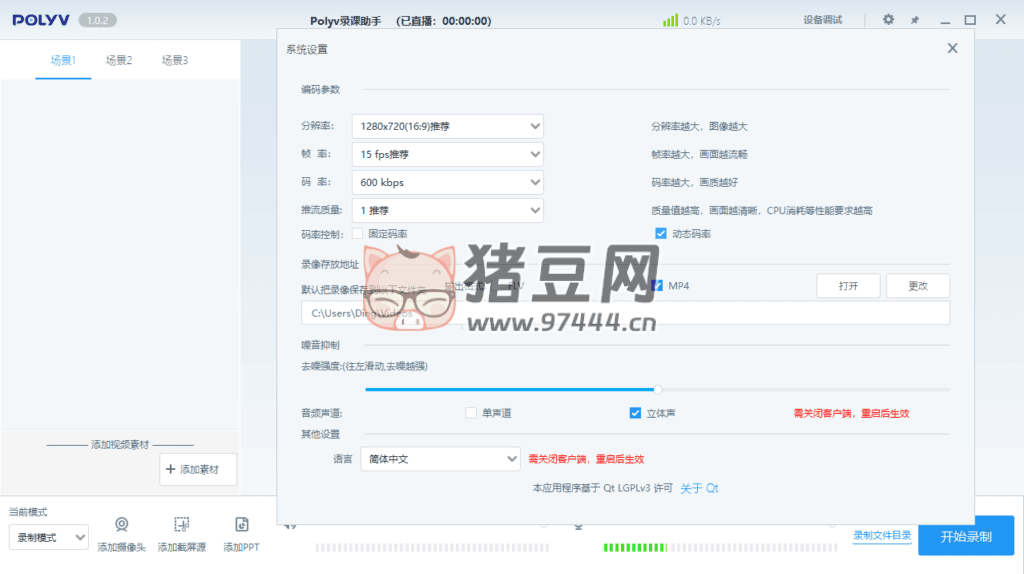1024x574 pixels.
Task: Click red restart warning beside 语言 dropdown
Action: click(586, 459)
